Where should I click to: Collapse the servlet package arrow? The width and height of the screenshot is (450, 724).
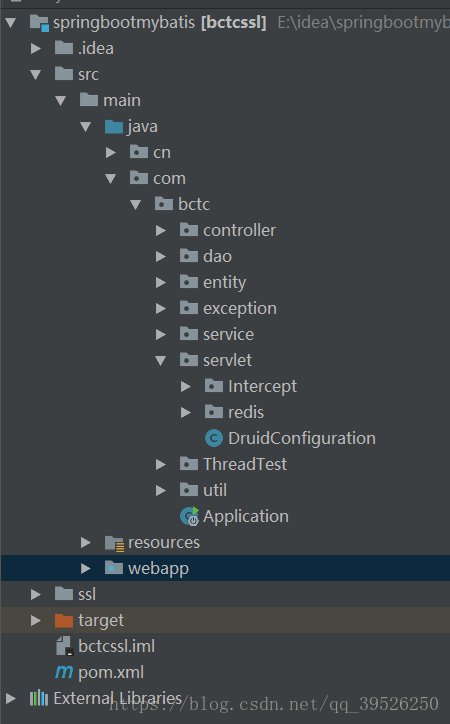click(x=161, y=361)
